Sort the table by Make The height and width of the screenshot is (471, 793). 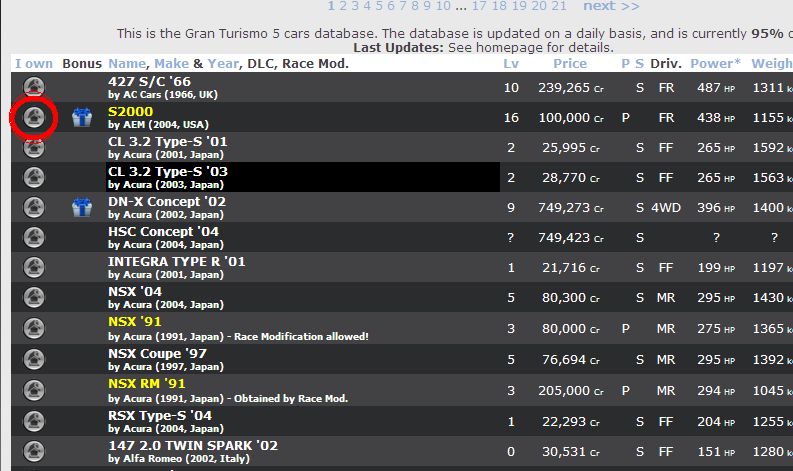pyautogui.click(x=171, y=64)
